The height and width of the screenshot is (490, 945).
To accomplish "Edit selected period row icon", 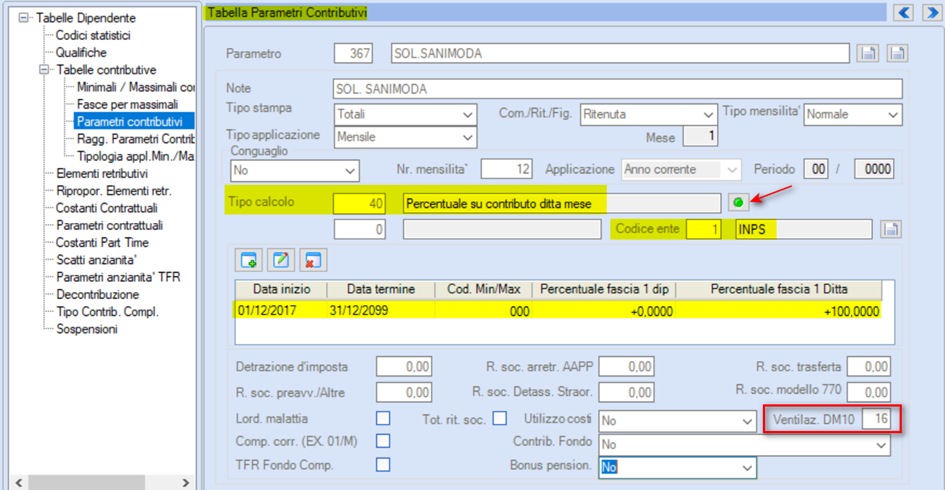I will [280, 260].
